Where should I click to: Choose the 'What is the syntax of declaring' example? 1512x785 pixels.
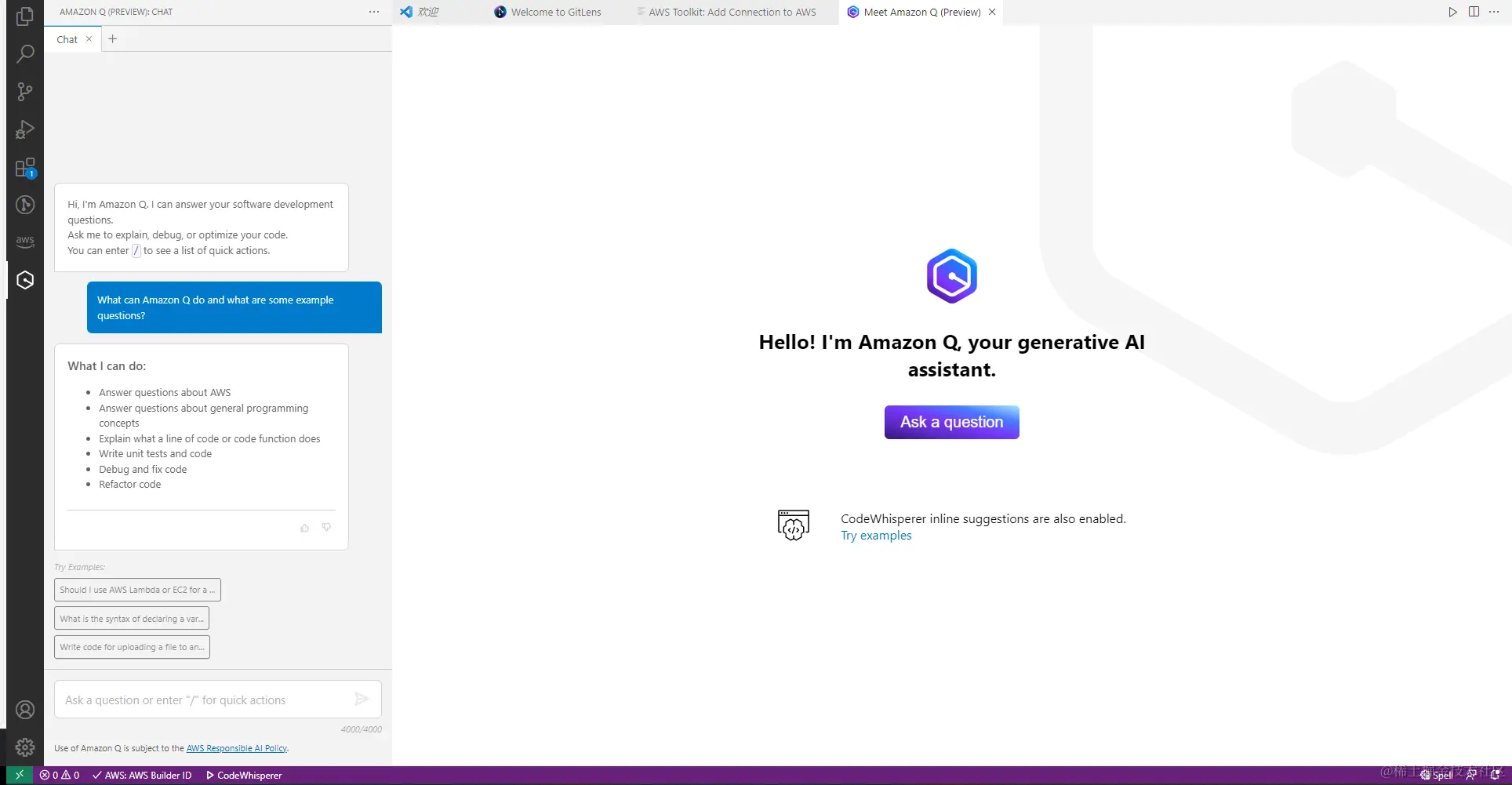(132, 619)
